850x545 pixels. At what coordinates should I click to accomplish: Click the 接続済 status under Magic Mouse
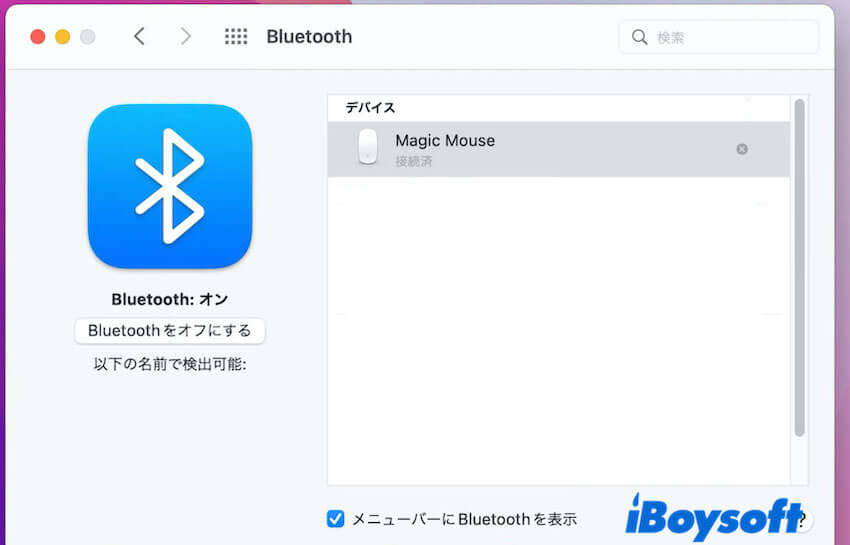click(414, 161)
